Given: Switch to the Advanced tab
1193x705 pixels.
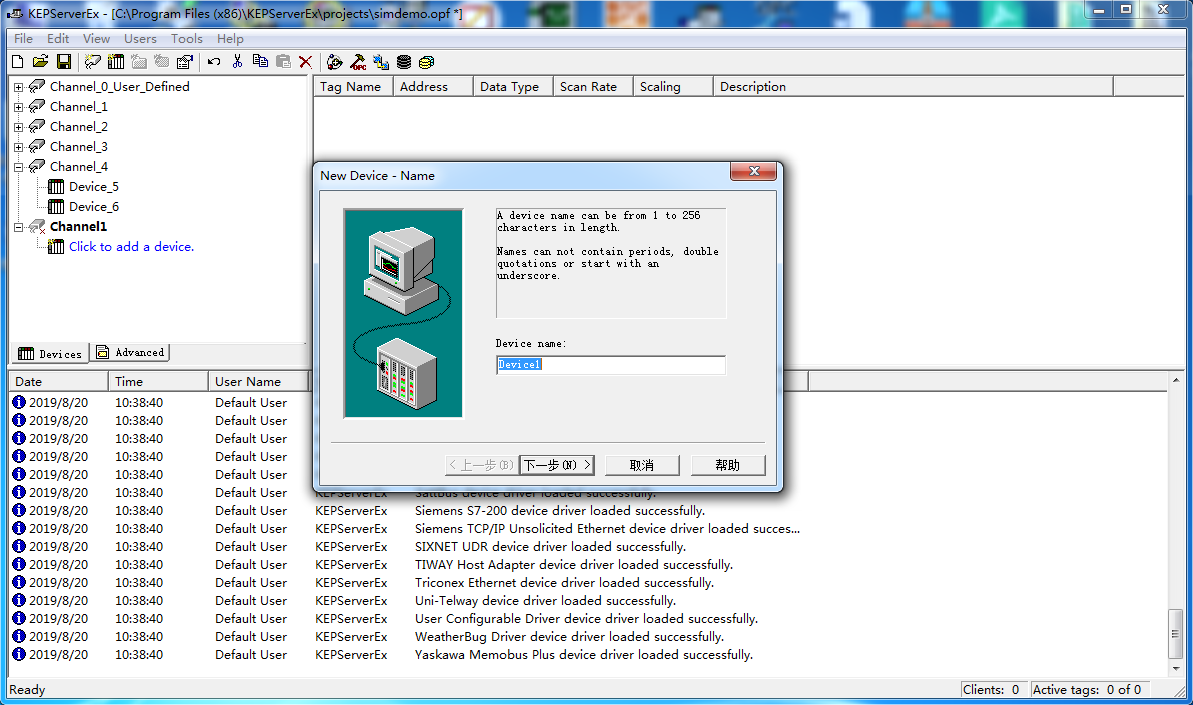Looking at the screenshot, I should tap(130, 352).
